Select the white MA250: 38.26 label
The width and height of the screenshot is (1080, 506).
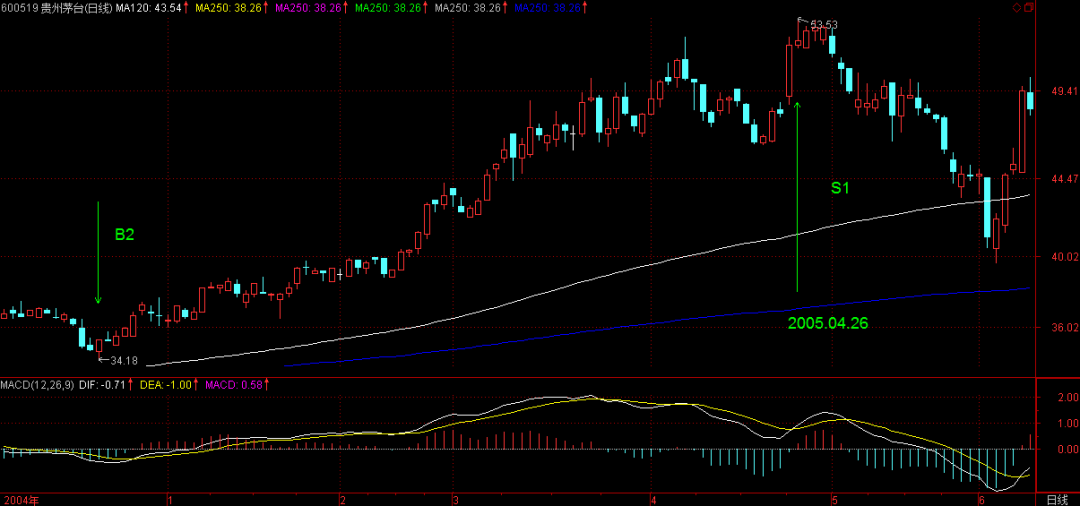click(468, 8)
